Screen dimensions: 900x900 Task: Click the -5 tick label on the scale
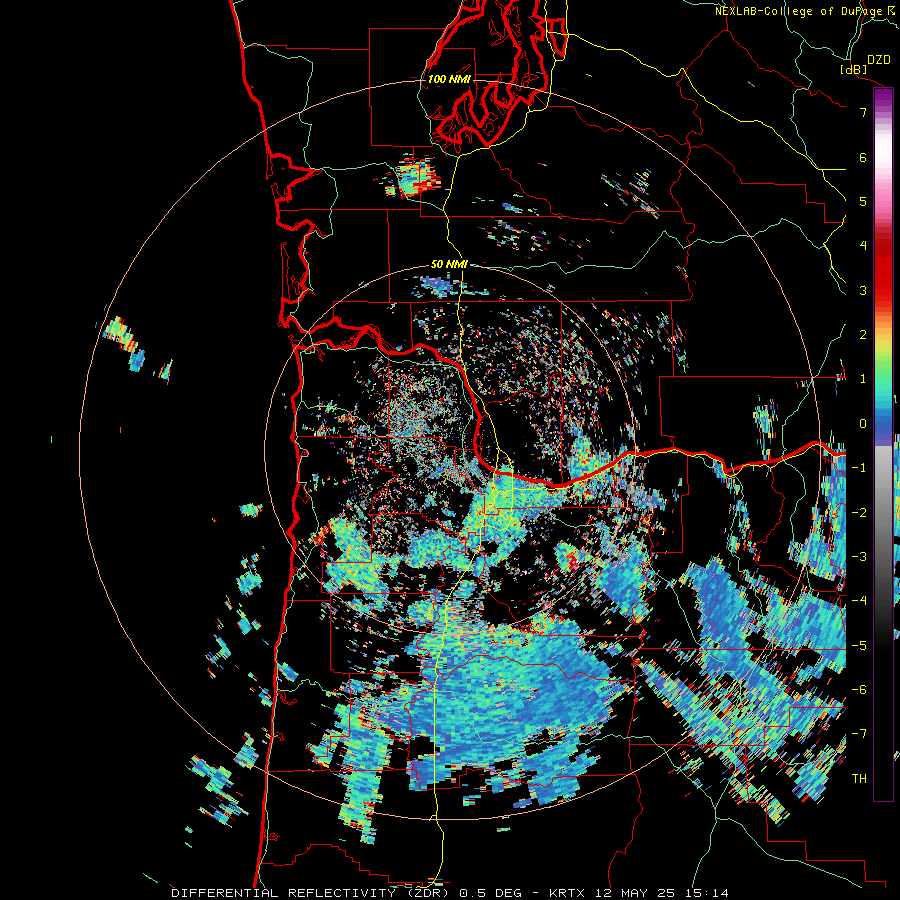coord(858,645)
